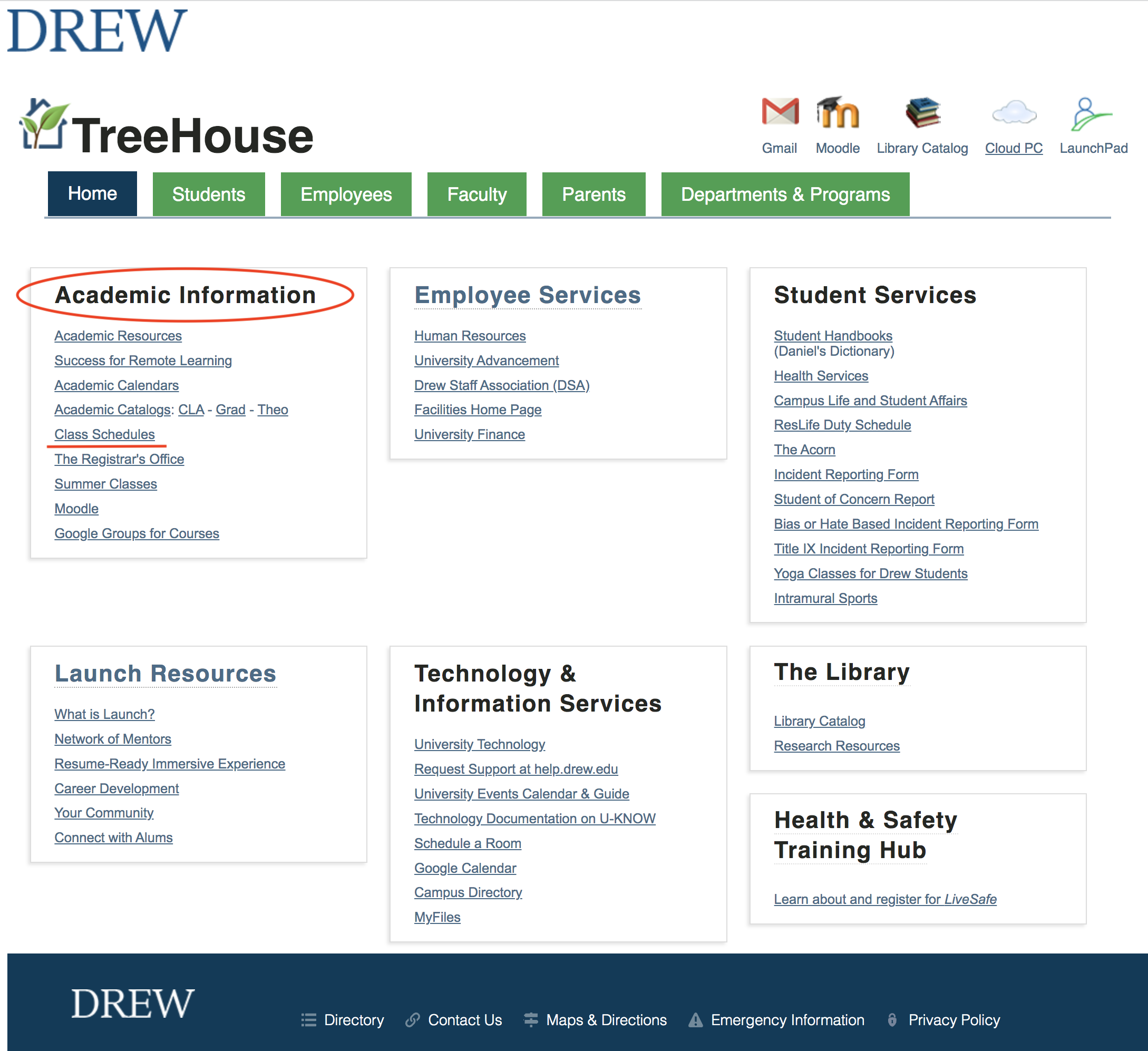Open the Employees tab
The height and width of the screenshot is (1051, 1148).
point(346,194)
